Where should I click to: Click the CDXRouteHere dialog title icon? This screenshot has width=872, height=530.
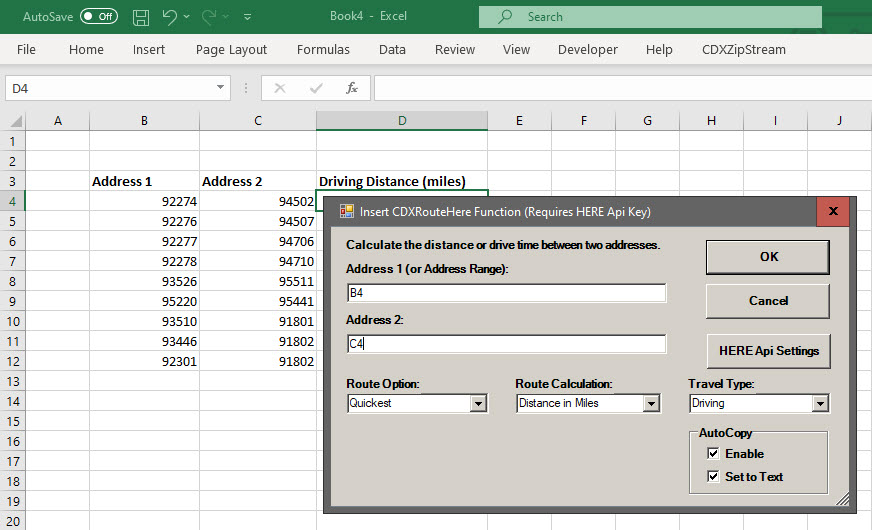pos(347,211)
